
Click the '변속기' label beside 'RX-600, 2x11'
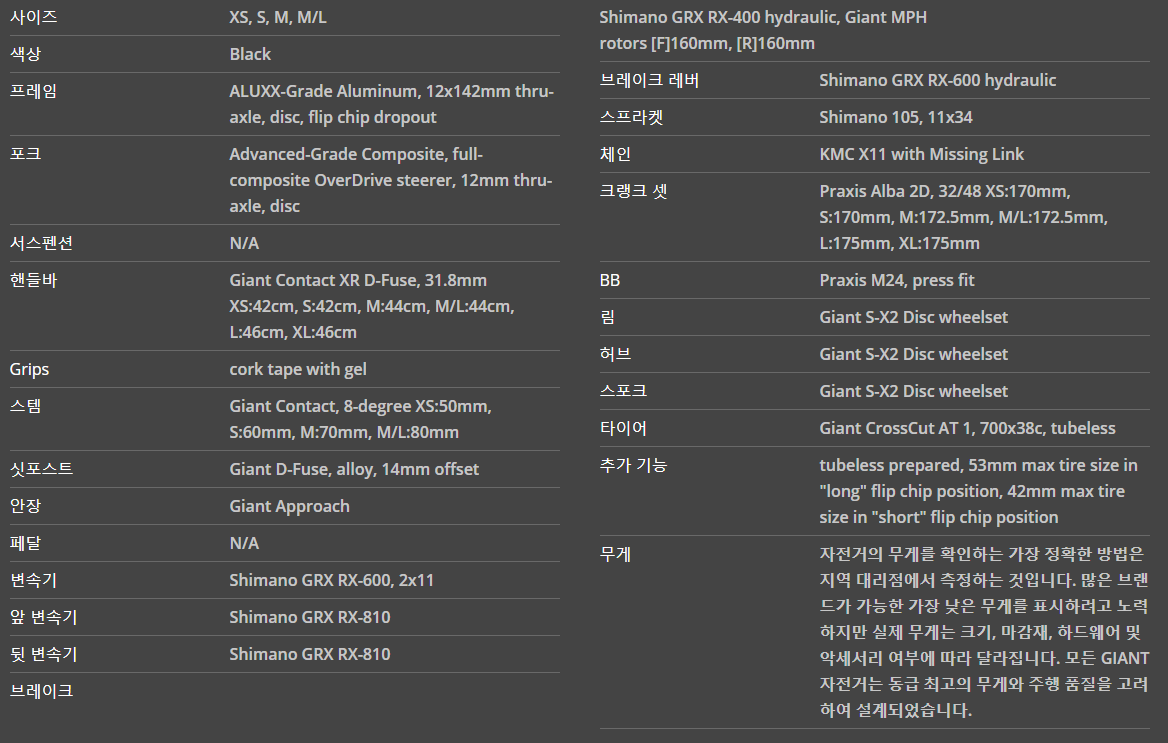coord(34,581)
